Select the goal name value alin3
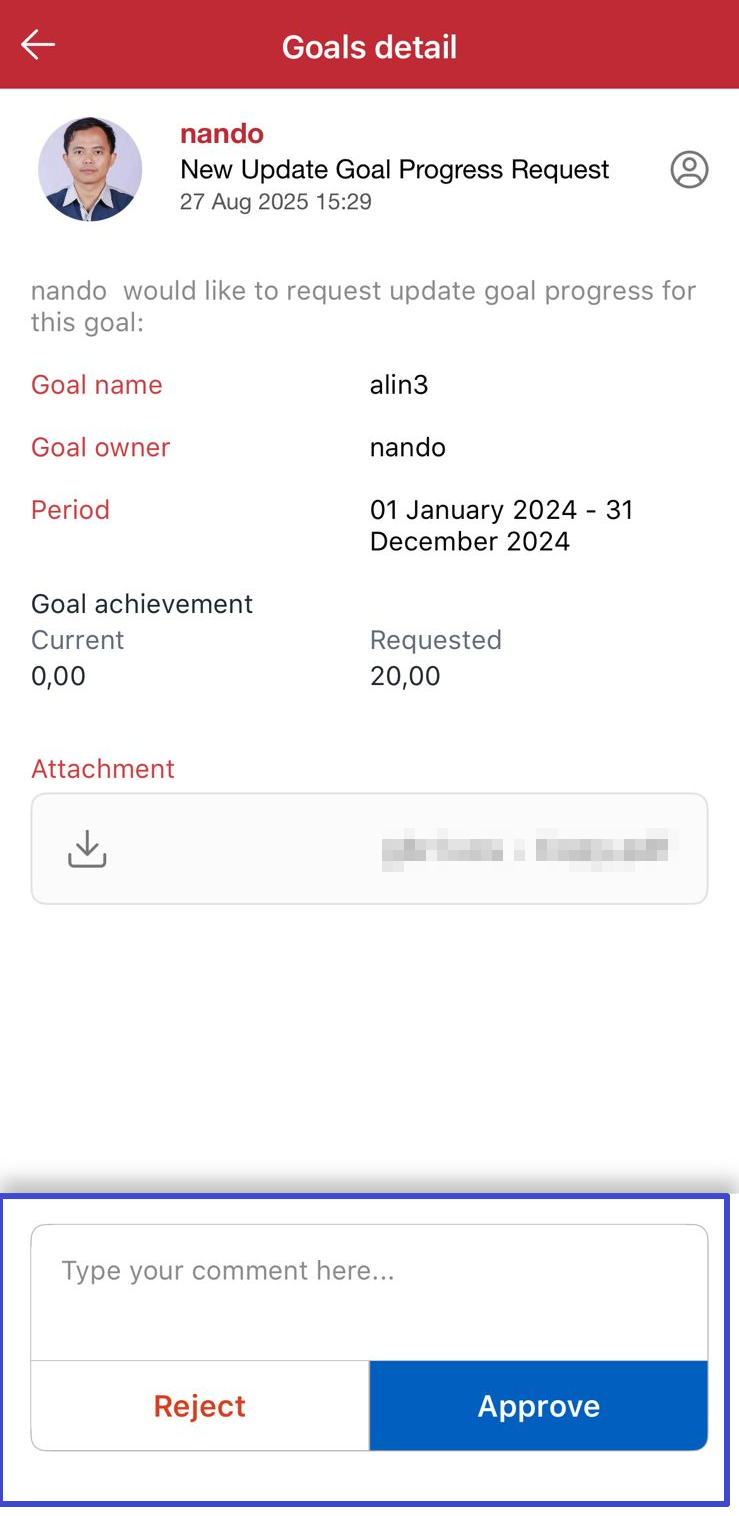 (399, 385)
